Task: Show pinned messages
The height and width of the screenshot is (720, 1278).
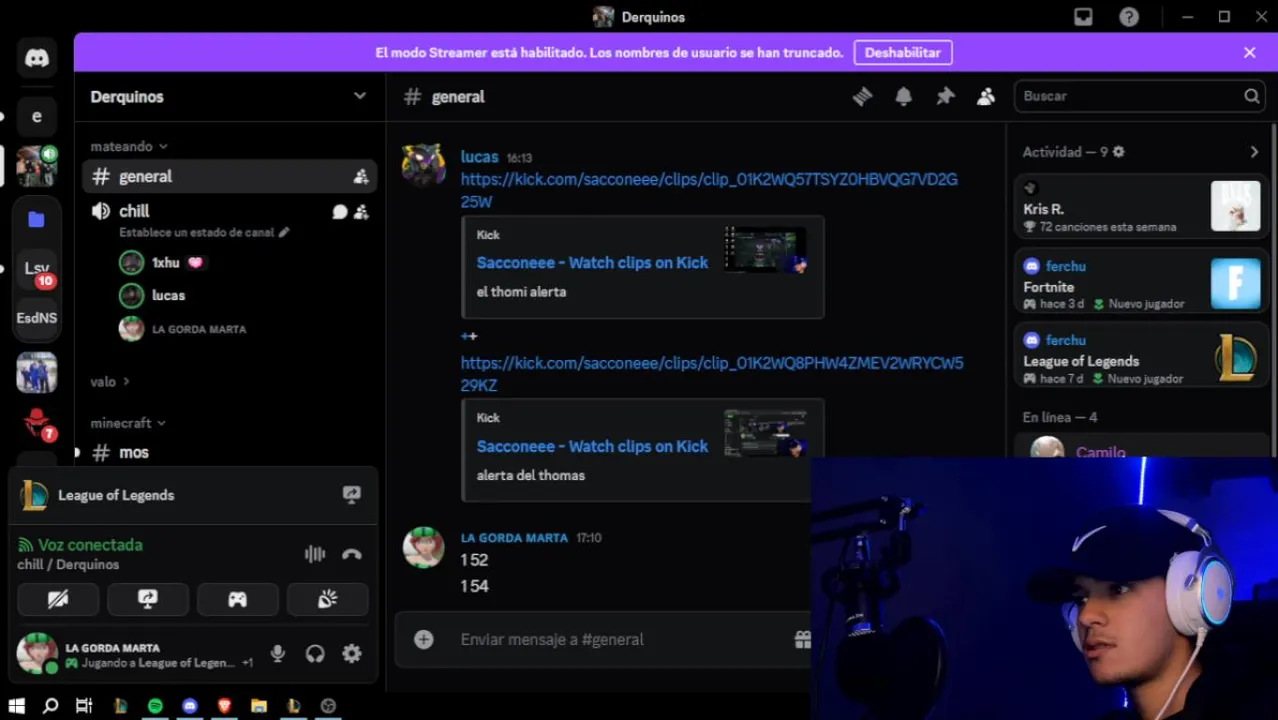Action: pos(945,96)
